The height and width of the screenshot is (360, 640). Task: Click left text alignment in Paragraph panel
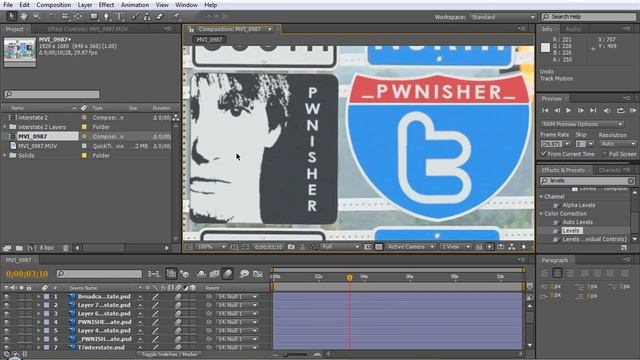click(x=545, y=273)
